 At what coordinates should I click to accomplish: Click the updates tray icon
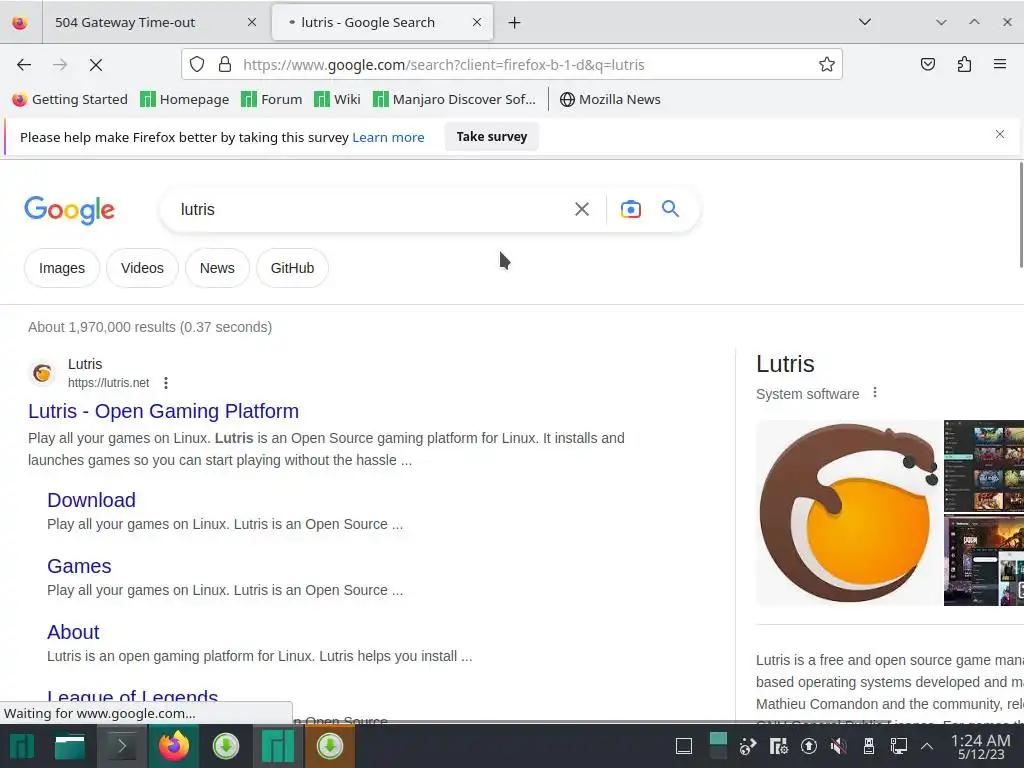pos(808,746)
